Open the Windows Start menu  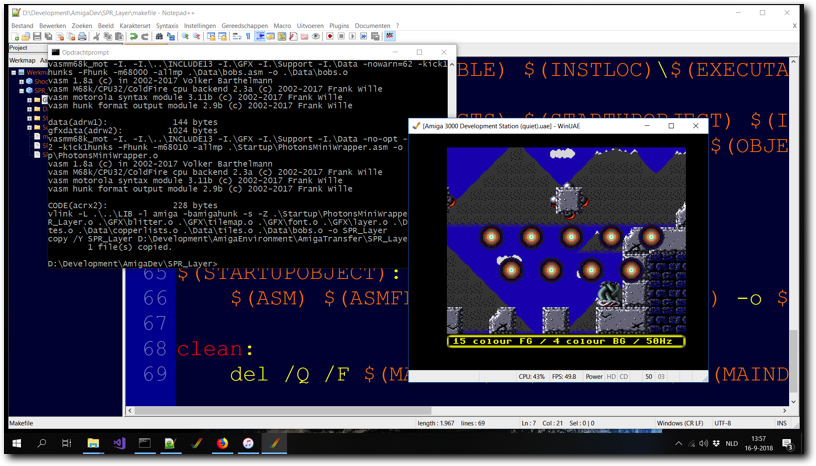(x=17, y=444)
